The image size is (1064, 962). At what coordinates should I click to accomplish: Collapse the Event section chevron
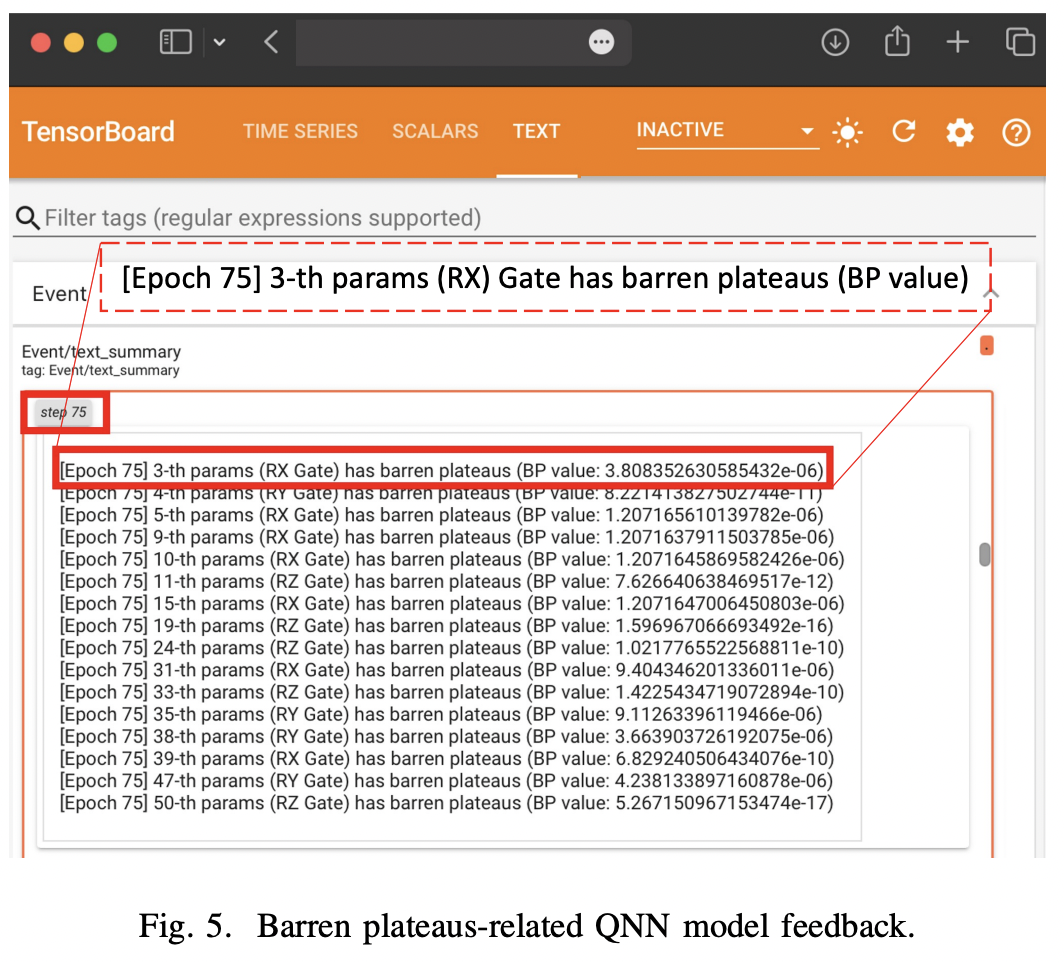coord(992,293)
